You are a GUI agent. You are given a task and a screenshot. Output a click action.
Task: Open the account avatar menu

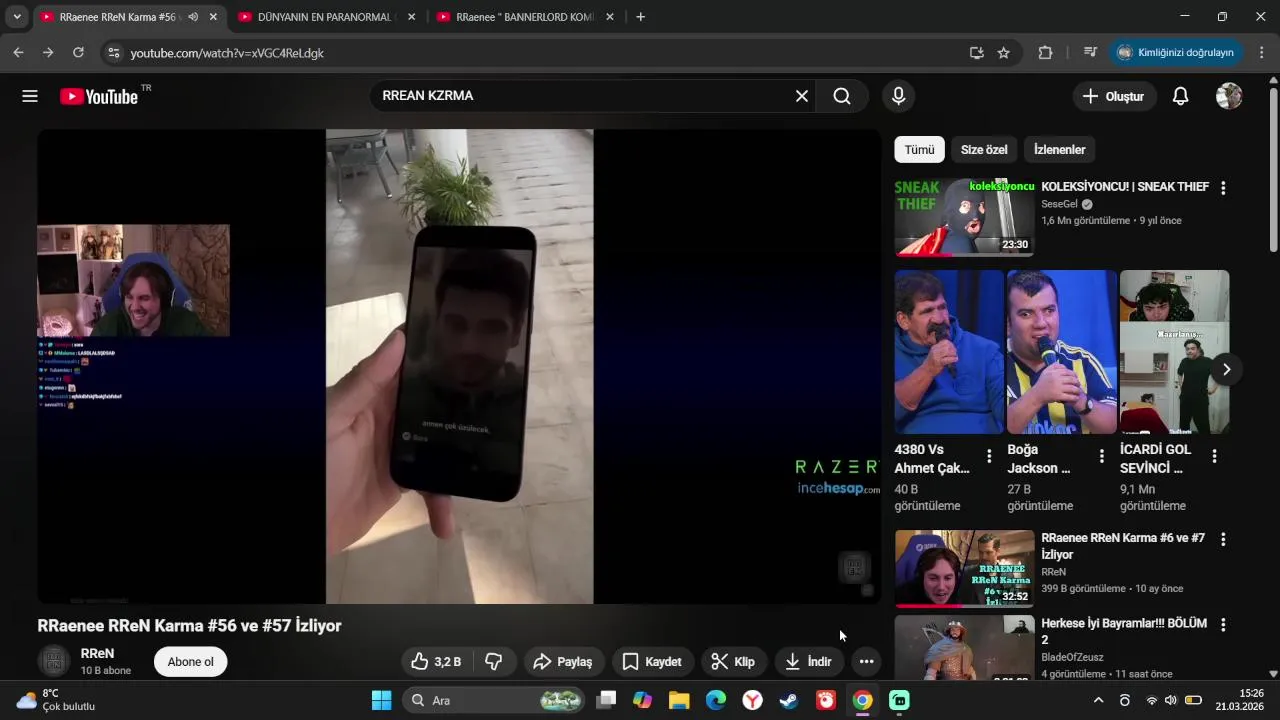click(1229, 96)
